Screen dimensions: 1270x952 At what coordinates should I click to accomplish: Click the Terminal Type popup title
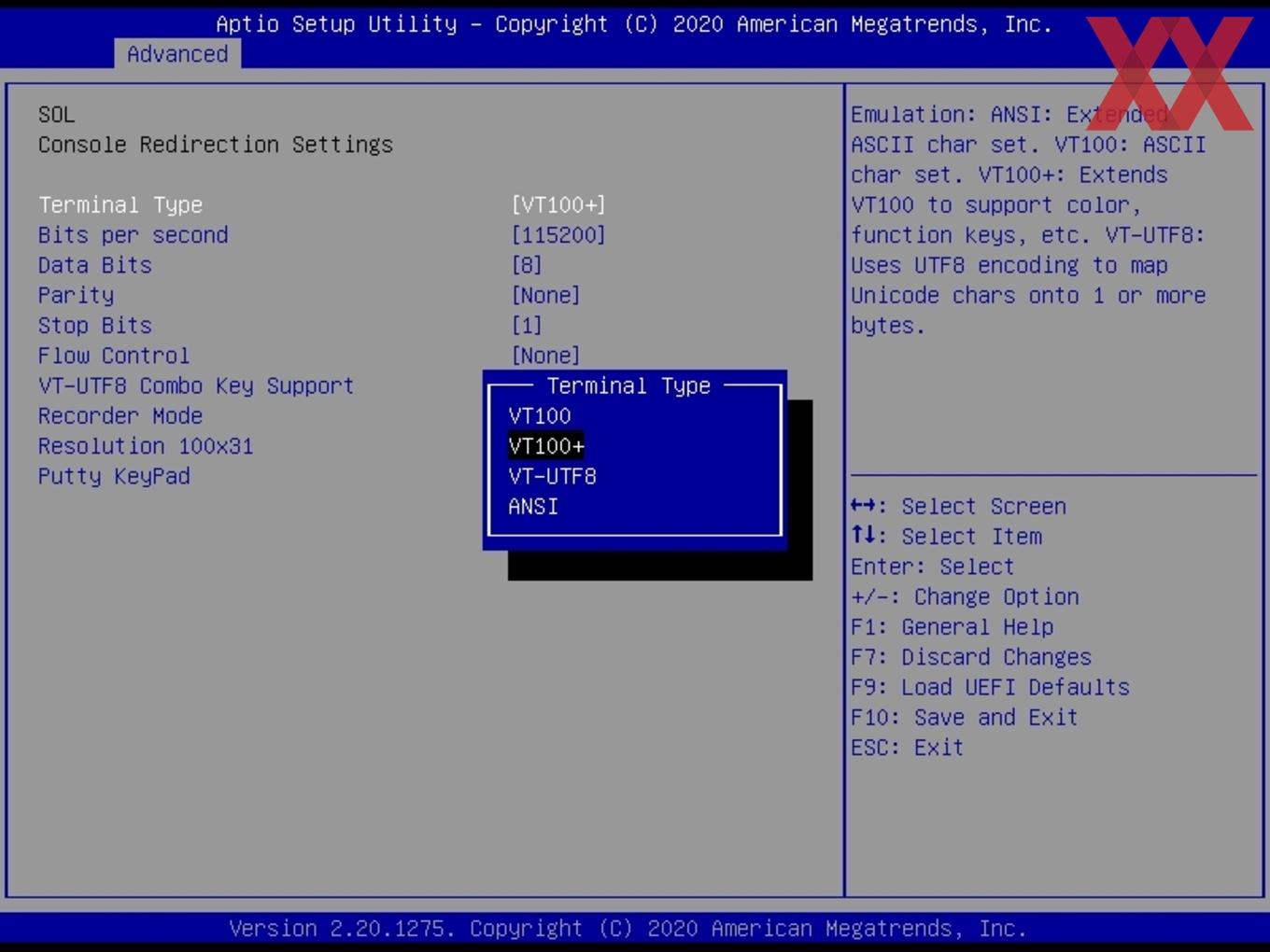628,386
